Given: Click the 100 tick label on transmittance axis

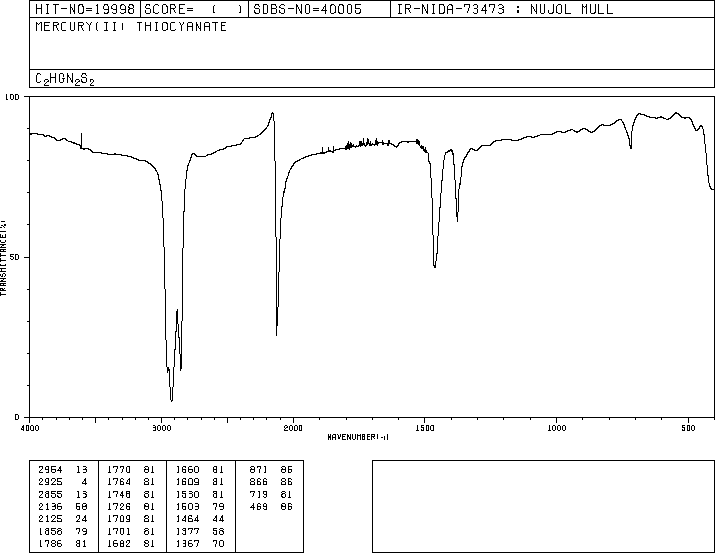Looking at the screenshot, I should pos(12,97).
